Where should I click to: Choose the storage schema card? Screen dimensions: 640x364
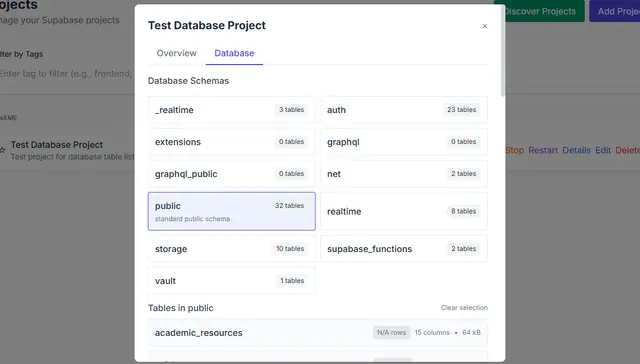(x=232, y=249)
